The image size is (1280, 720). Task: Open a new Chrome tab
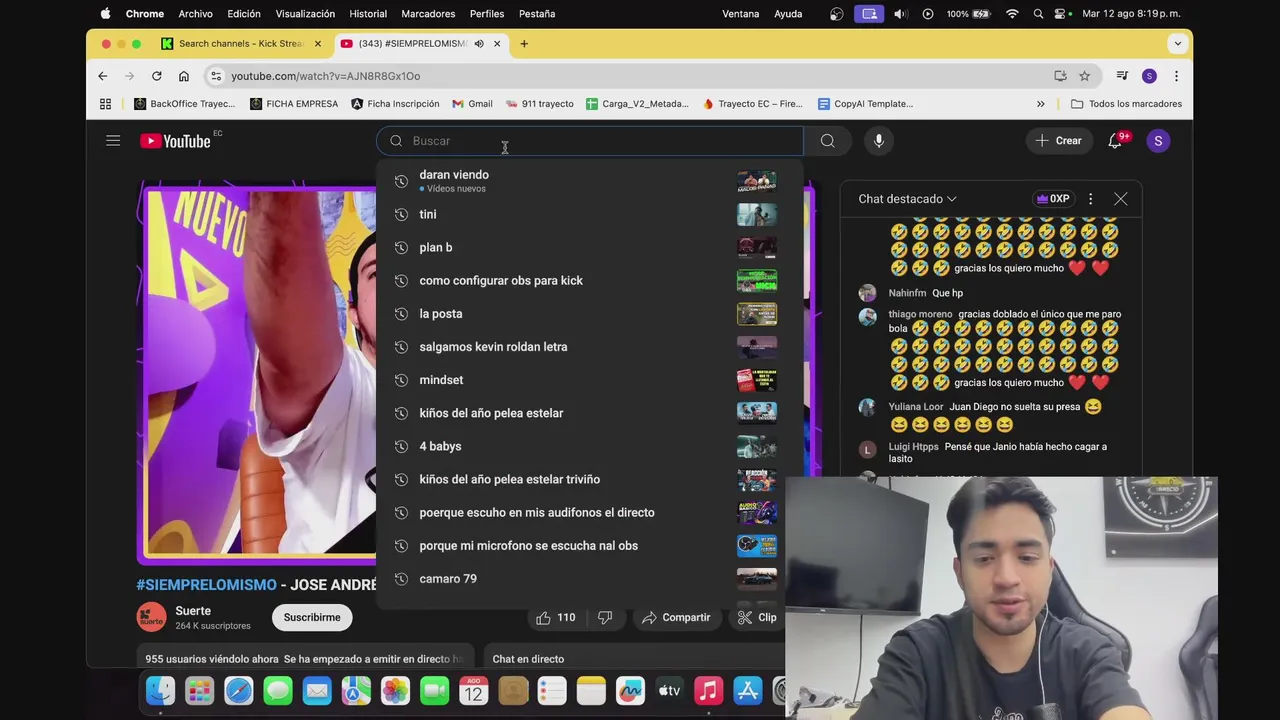(524, 44)
